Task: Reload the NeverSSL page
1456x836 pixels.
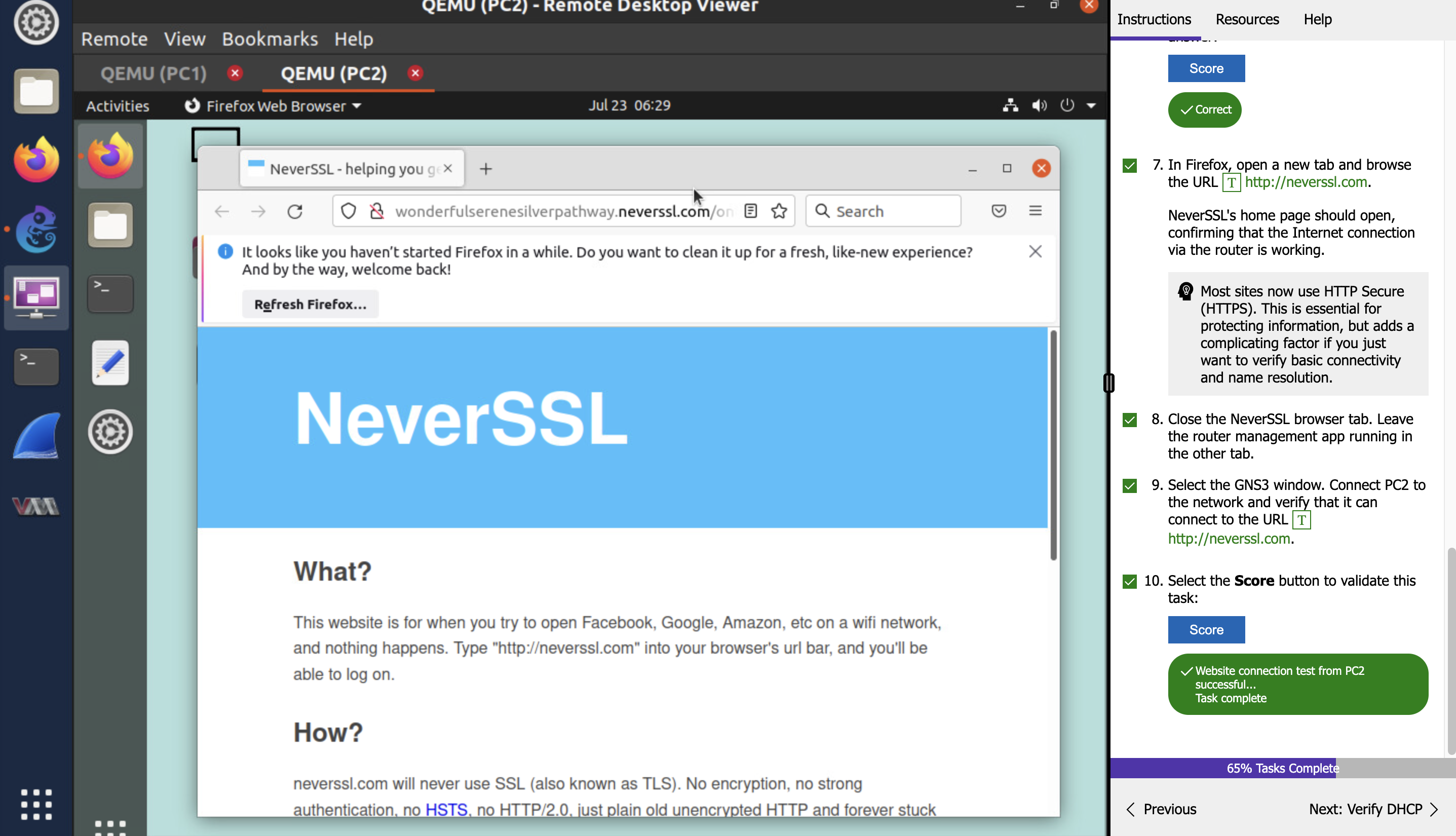Action: point(294,211)
